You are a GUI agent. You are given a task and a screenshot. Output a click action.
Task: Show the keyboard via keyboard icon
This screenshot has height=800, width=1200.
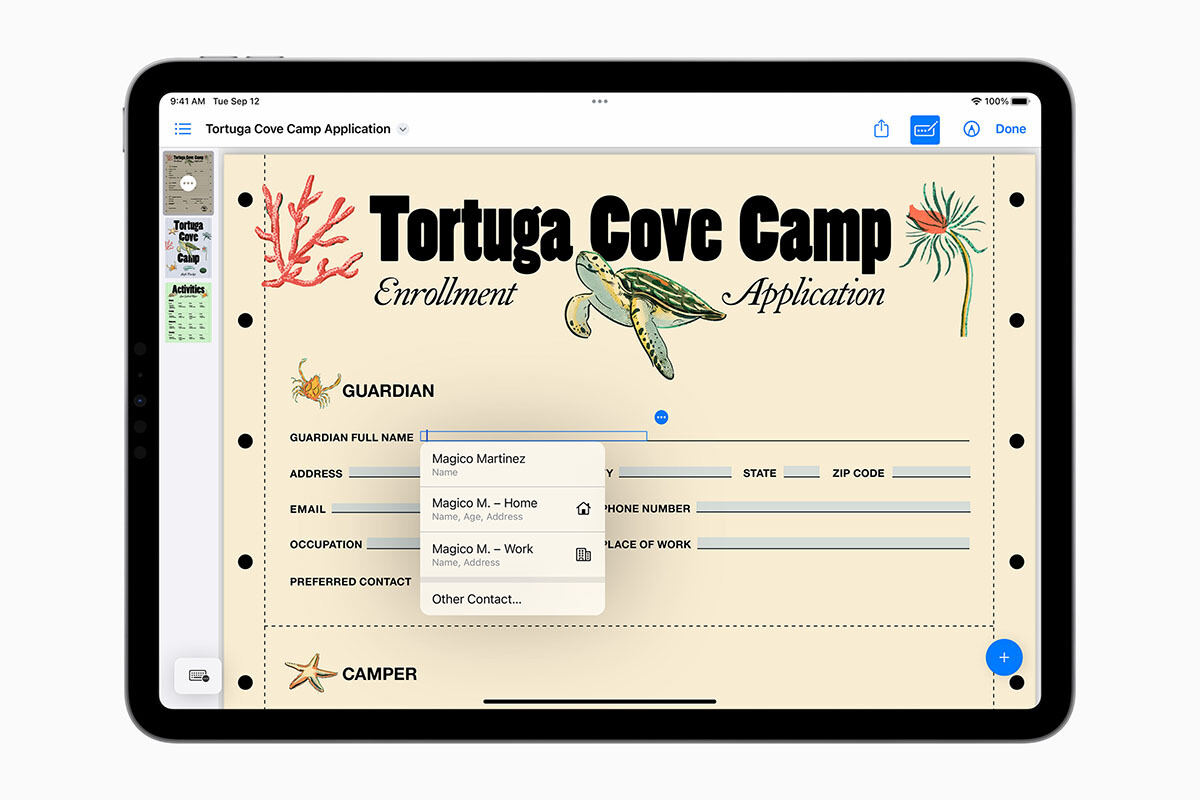coord(198,676)
